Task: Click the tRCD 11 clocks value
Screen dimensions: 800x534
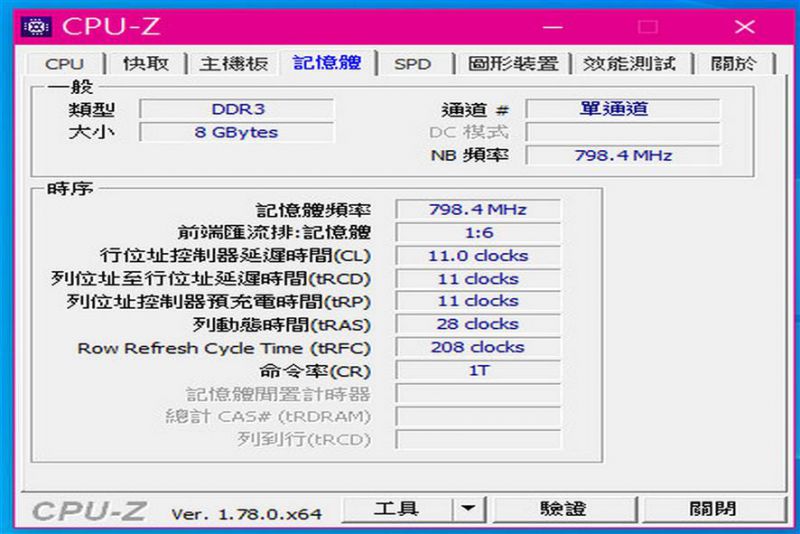Action: click(478, 279)
